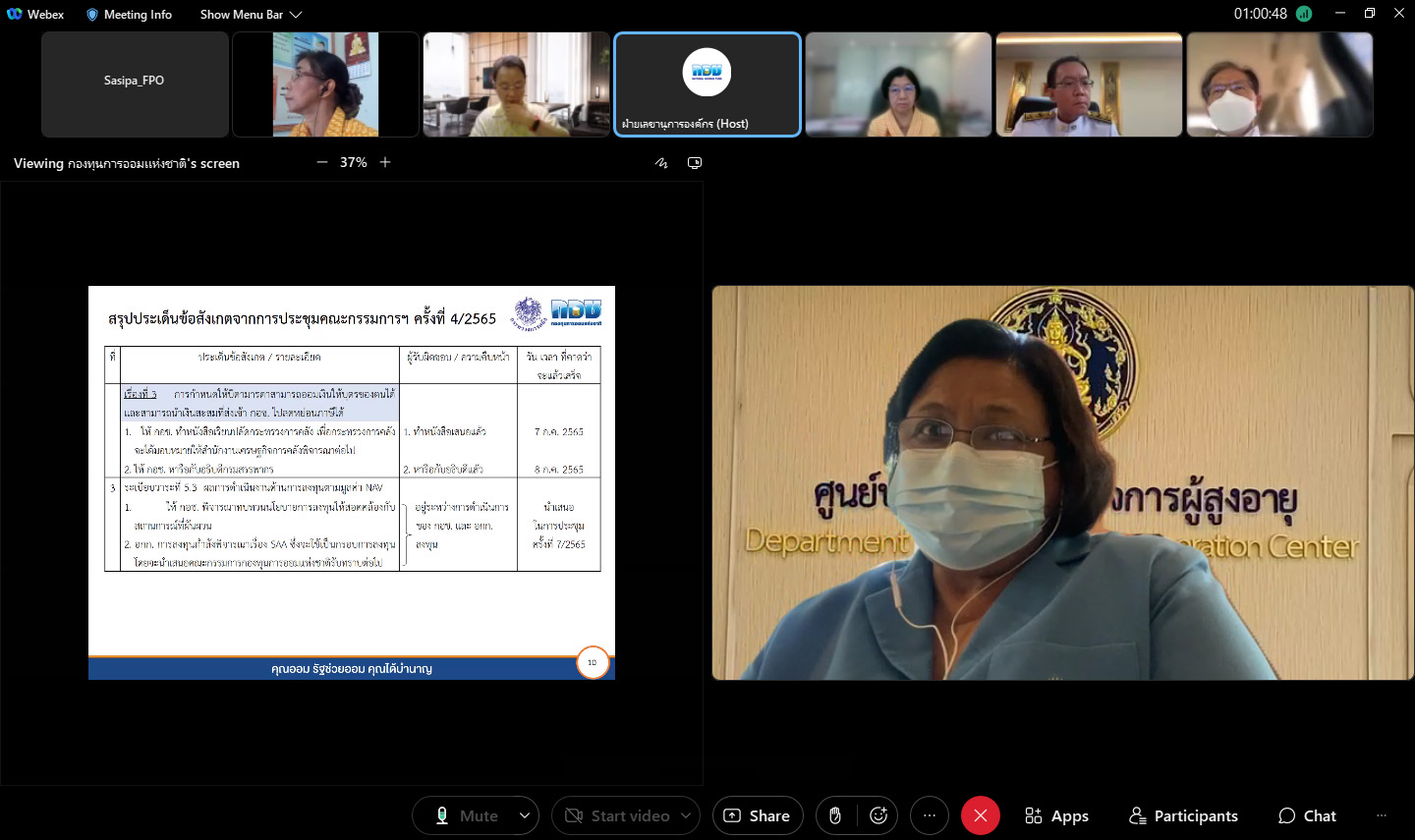Open audio options arrow next to Mute

click(525, 815)
